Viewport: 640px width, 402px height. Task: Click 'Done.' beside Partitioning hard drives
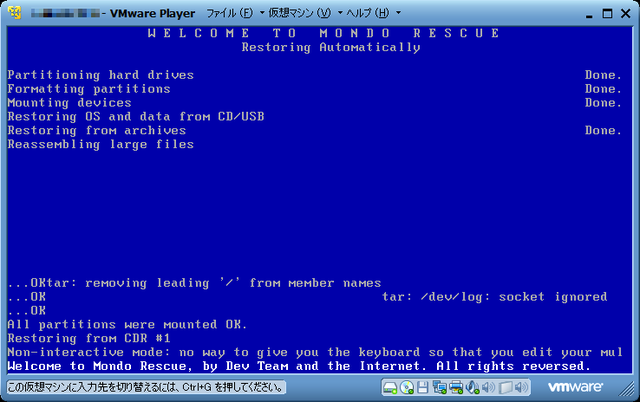point(603,75)
